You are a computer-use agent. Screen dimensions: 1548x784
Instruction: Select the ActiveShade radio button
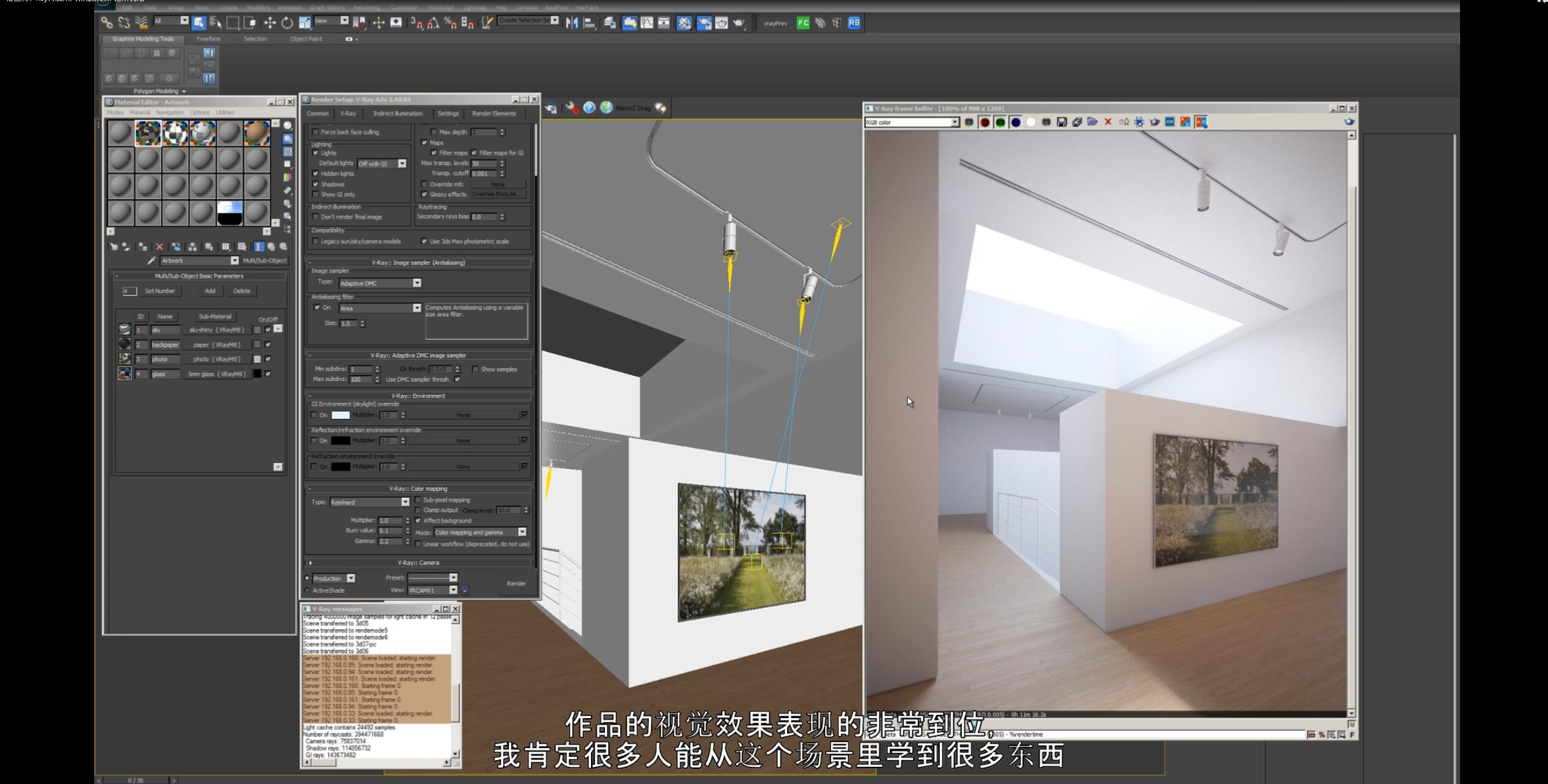[x=307, y=590]
